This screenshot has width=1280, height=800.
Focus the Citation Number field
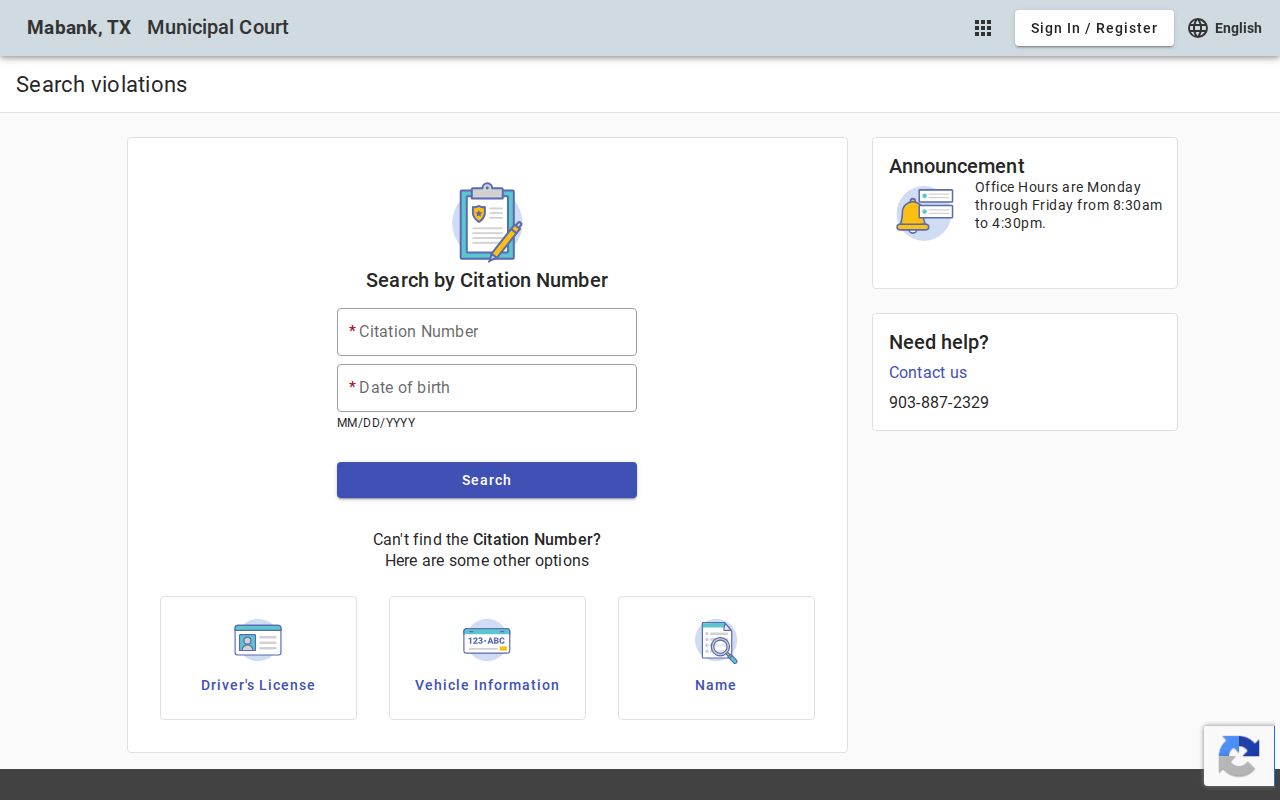487,332
